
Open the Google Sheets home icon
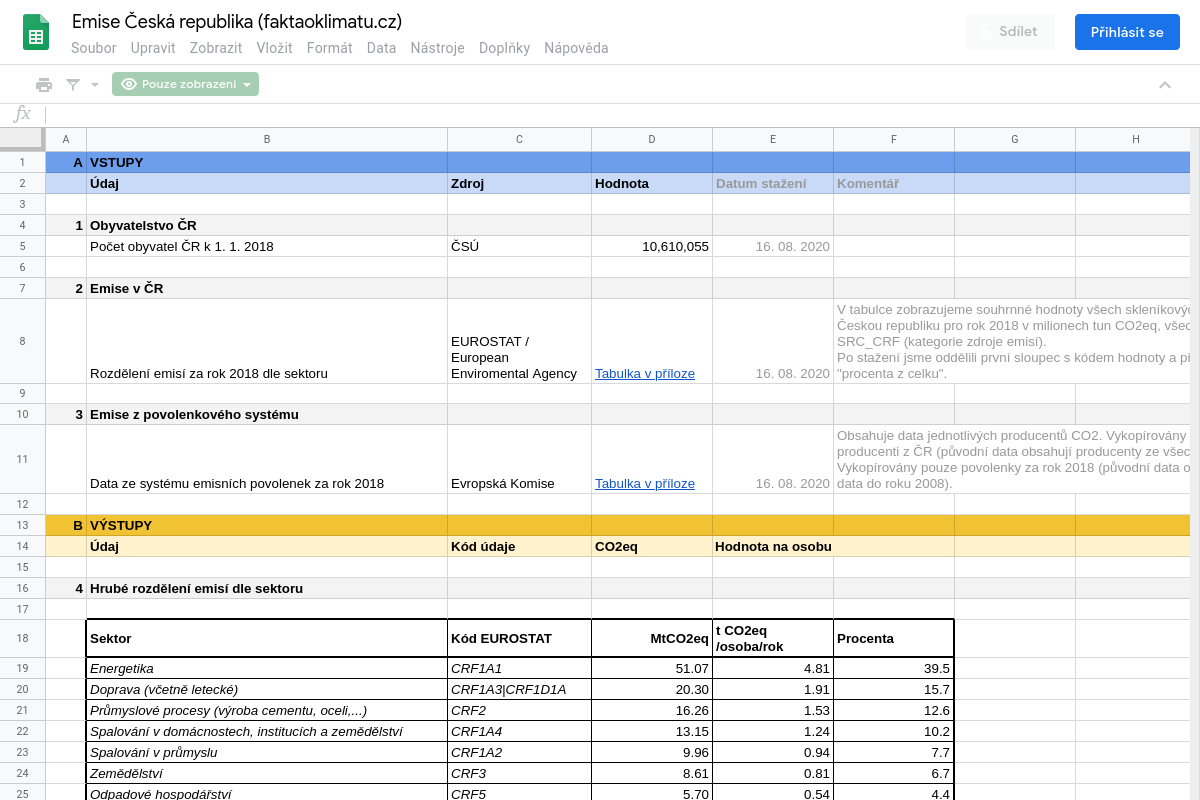point(36,32)
